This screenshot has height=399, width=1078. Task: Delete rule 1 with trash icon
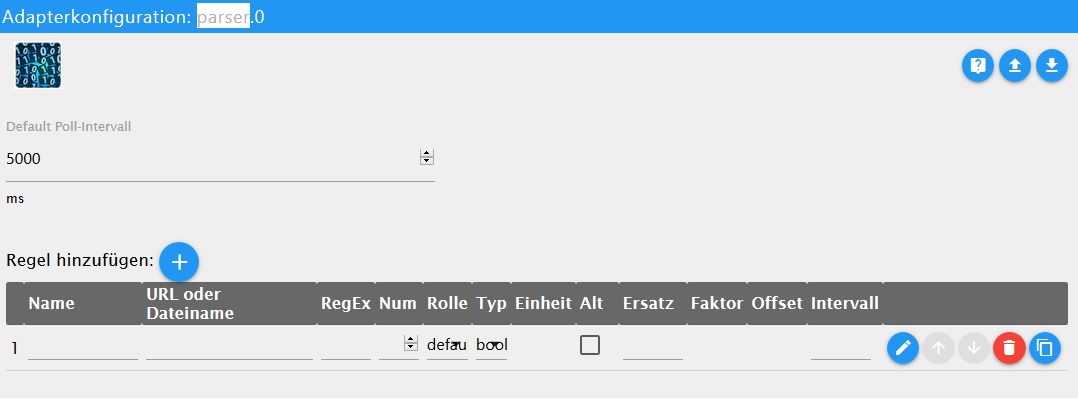[x=1009, y=348]
